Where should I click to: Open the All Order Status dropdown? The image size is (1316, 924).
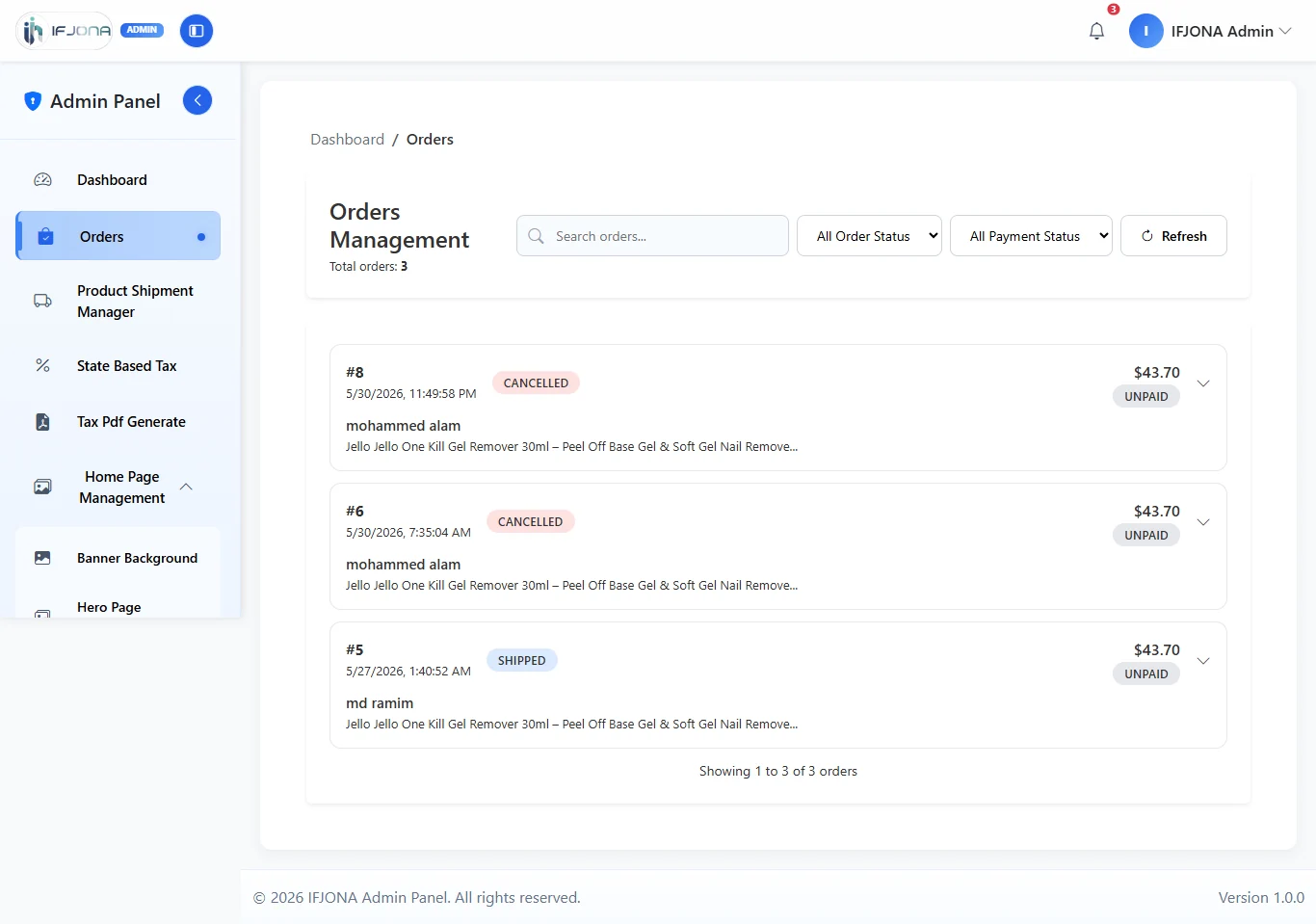[x=869, y=236]
